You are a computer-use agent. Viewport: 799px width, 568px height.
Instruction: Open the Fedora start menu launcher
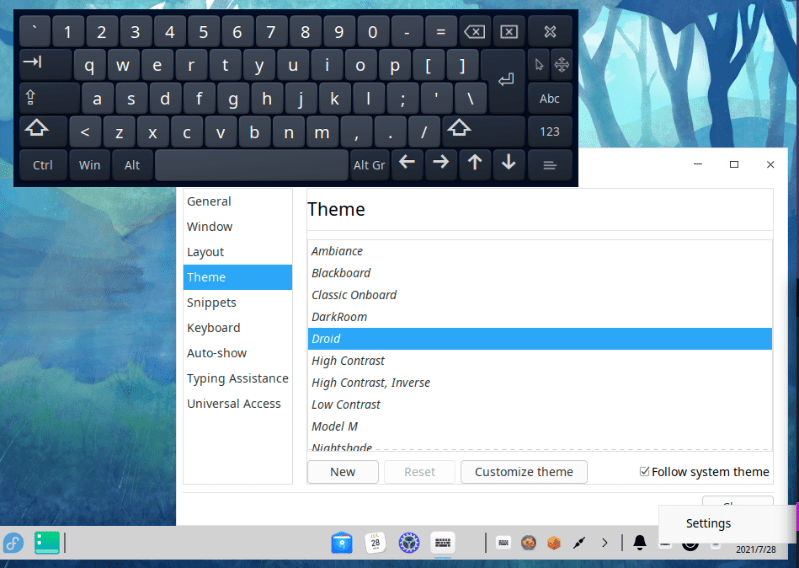[14, 543]
